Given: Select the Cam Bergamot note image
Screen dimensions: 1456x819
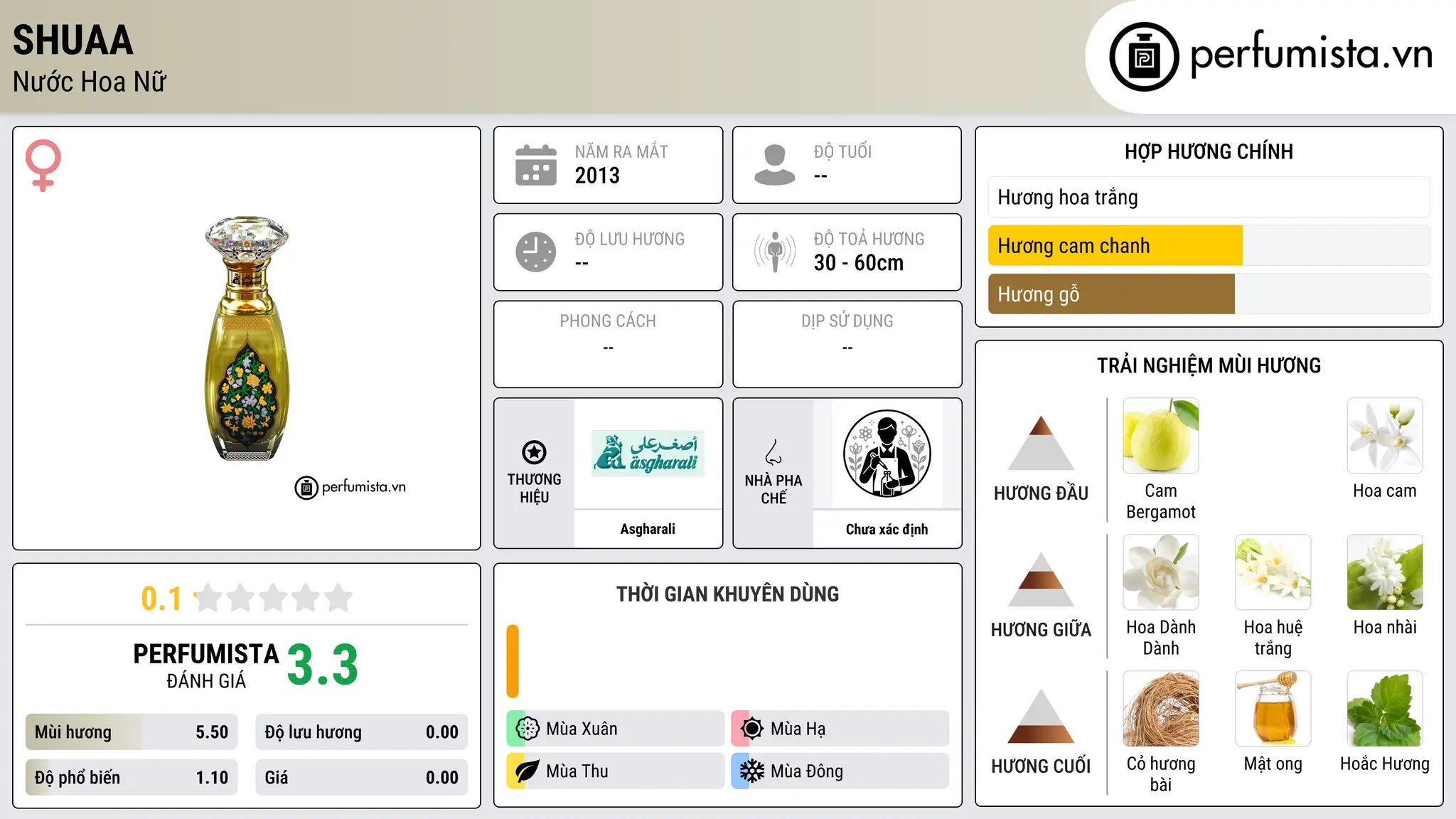Looking at the screenshot, I should 1161,436.
